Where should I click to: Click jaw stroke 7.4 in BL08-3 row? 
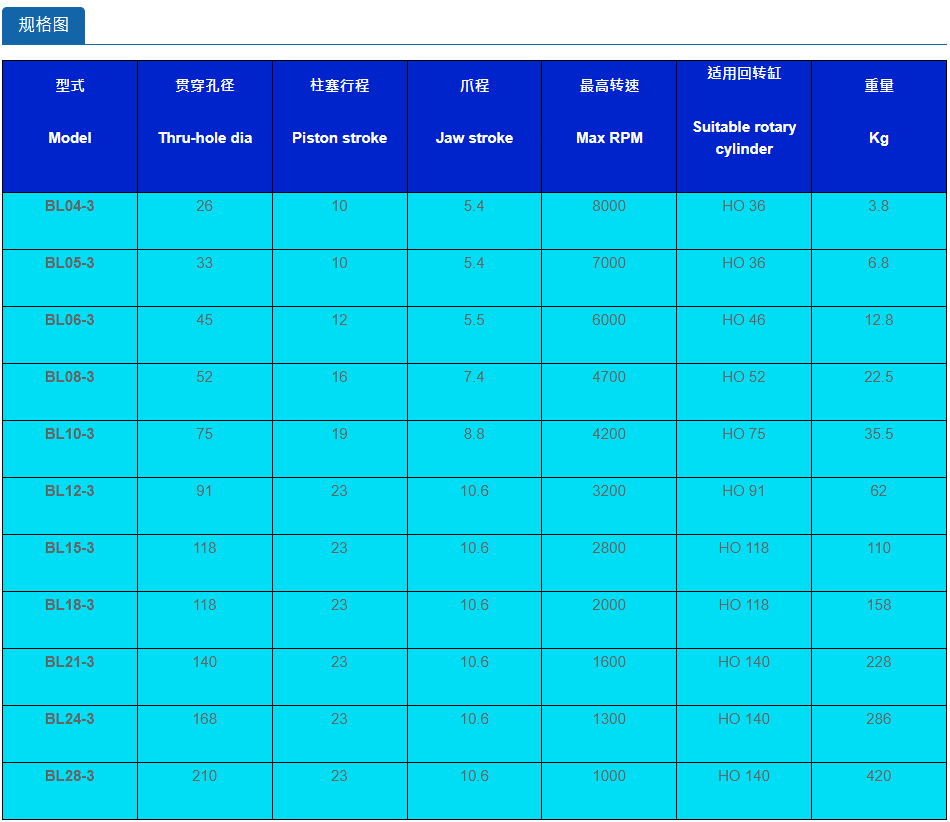(x=474, y=377)
